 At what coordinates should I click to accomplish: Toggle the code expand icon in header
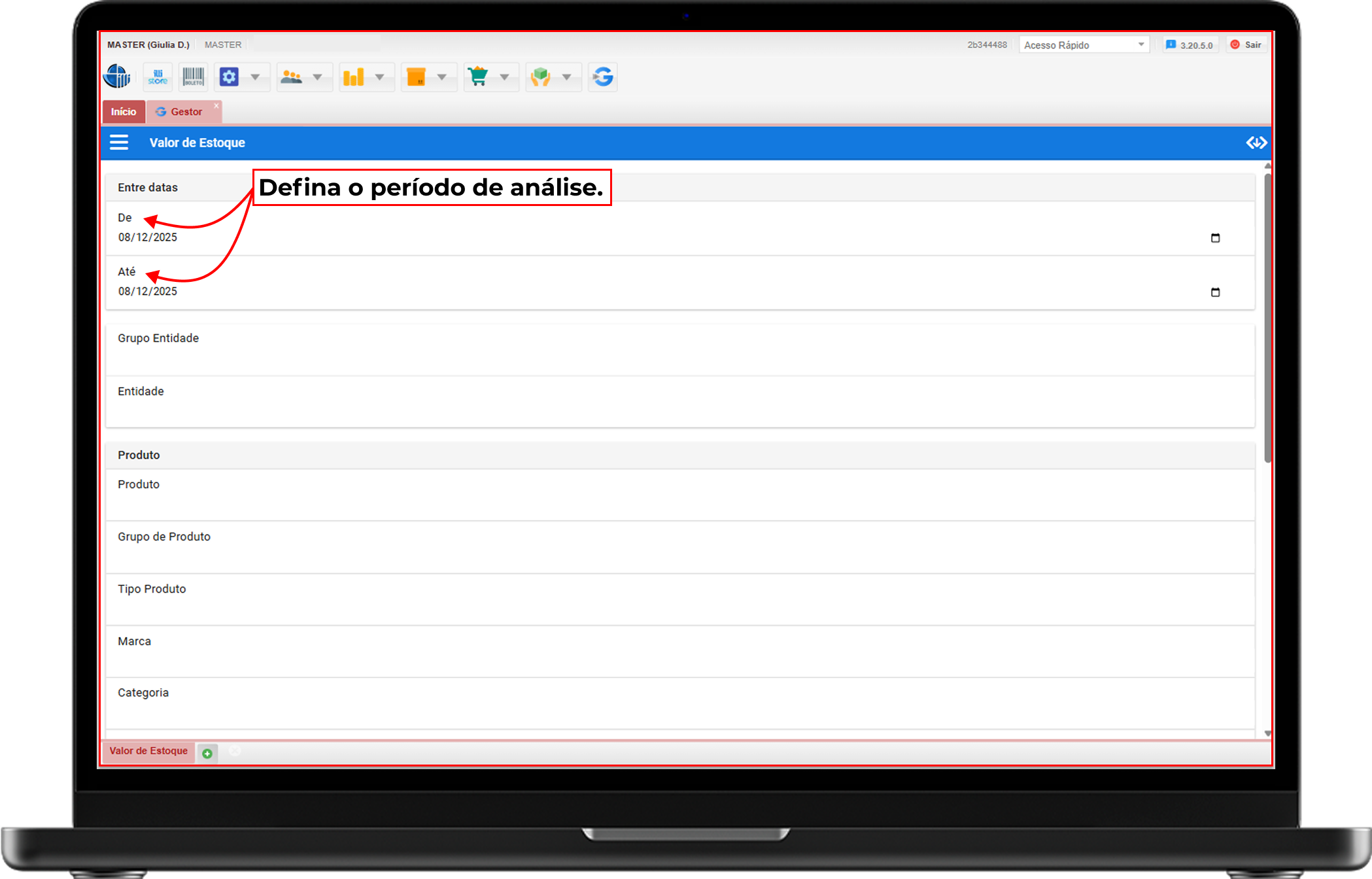[x=1256, y=143]
